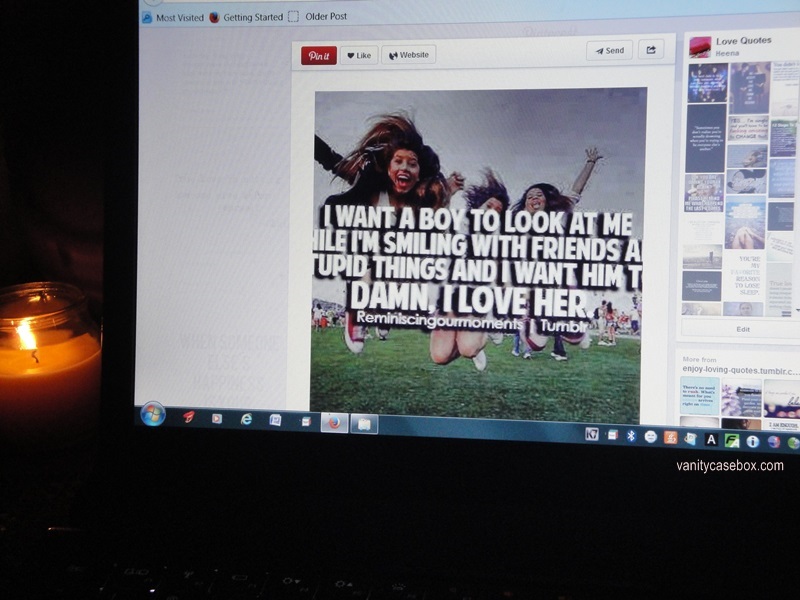Click the Love Quotes board avatar thumbnail
The height and width of the screenshot is (600, 800).
tap(700, 46)
